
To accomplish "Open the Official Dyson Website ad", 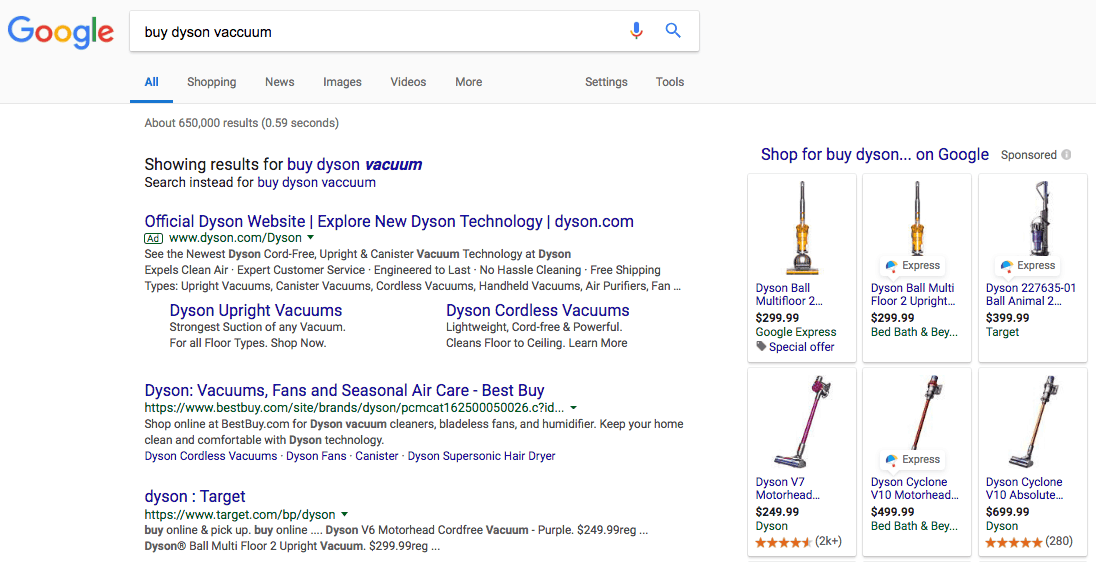I will click(x=389, y=222).
